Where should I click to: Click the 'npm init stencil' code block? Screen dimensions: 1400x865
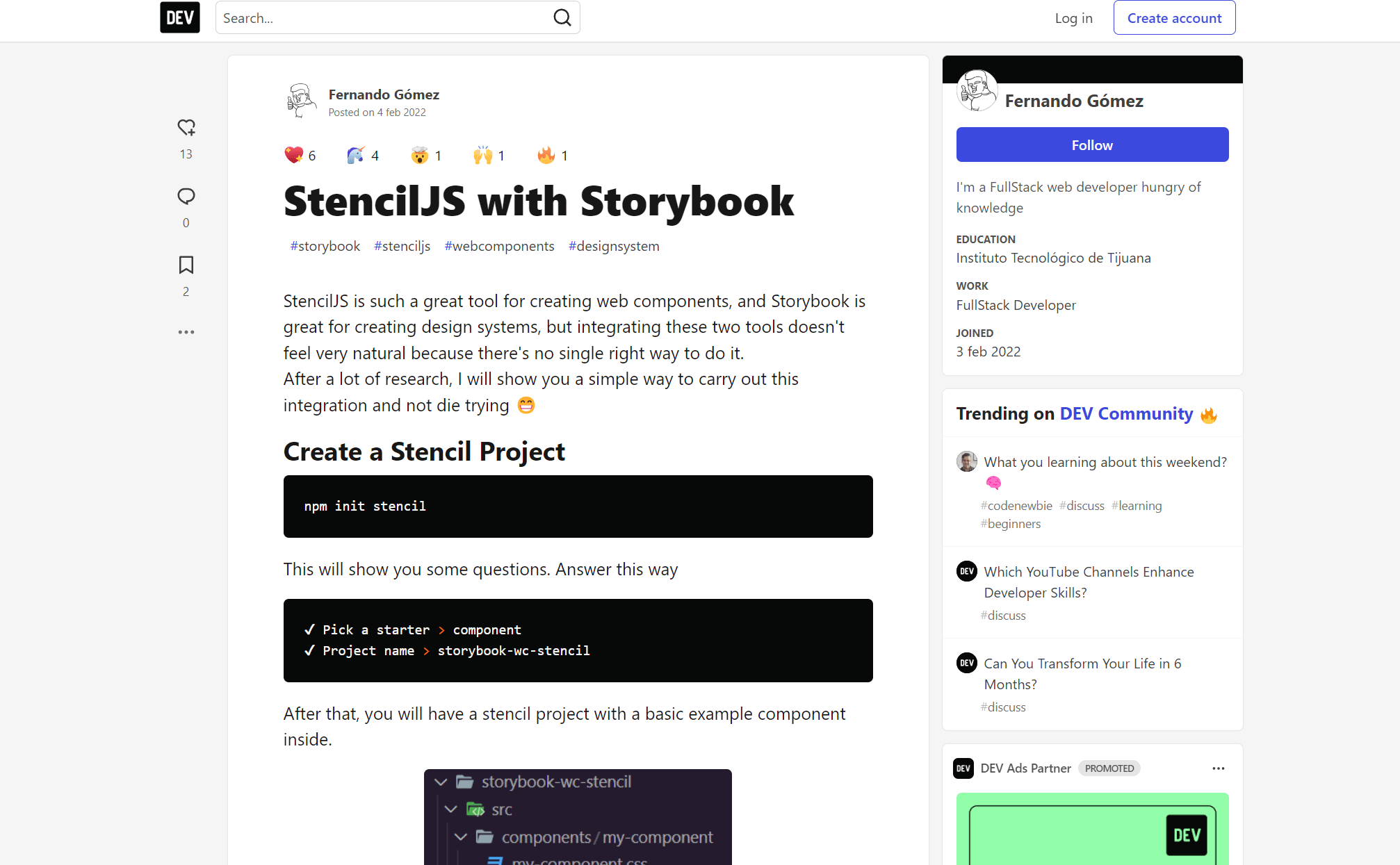tap(578, 506)
